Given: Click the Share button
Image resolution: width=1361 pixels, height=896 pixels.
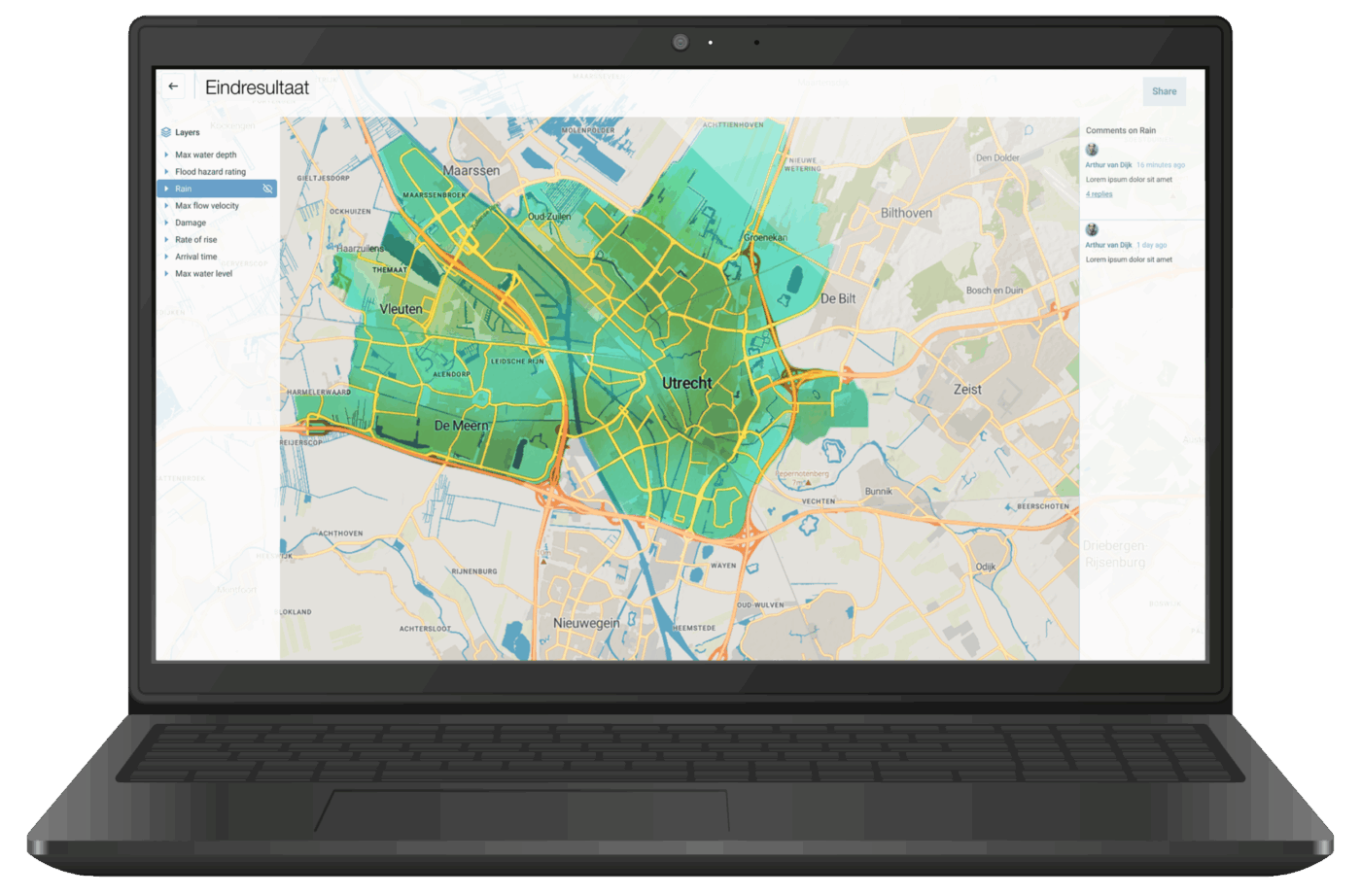Looking at the screenshot, I should (1164, 91).
